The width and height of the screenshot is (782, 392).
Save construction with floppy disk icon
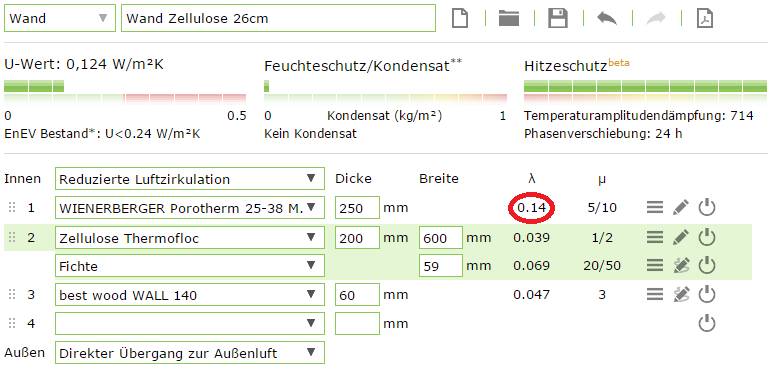click(558, 18)
